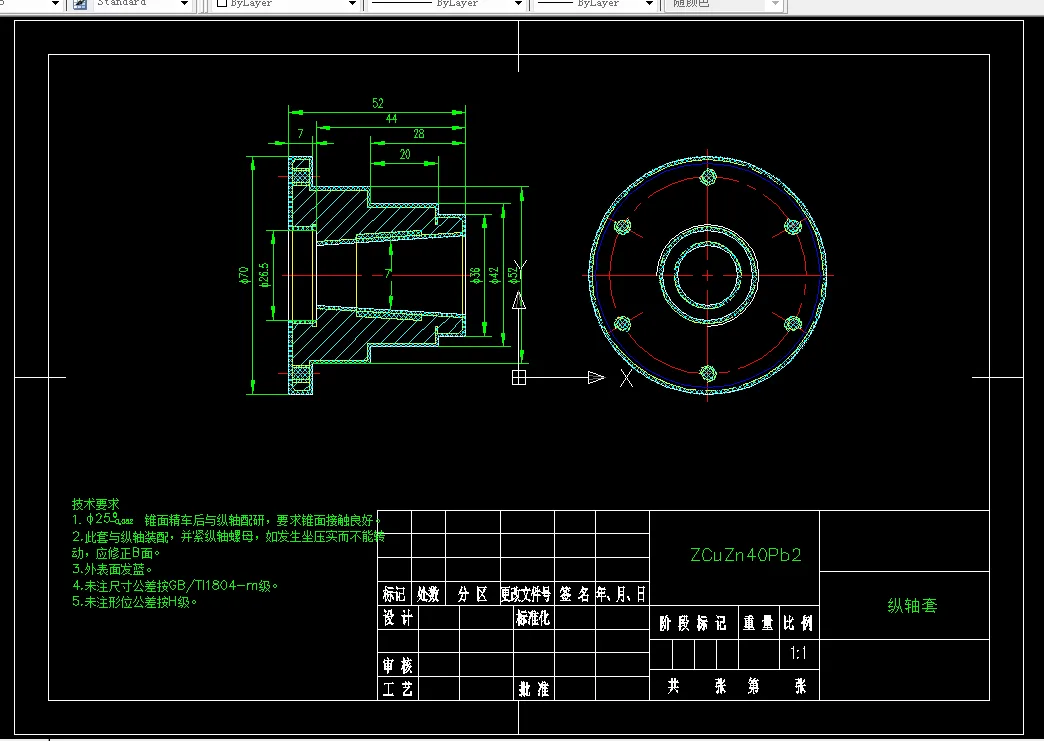Click the 处数 title block cell
This screenshot has width=1044, height=741.
pyautogui.click(x=428, y=594)
